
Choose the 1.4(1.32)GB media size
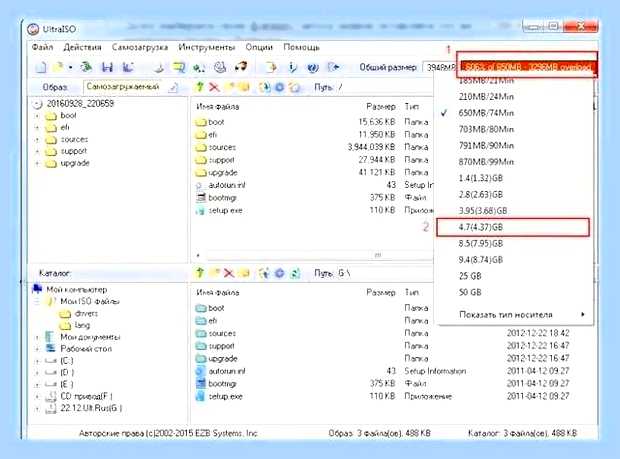click(x=514, y=178)
